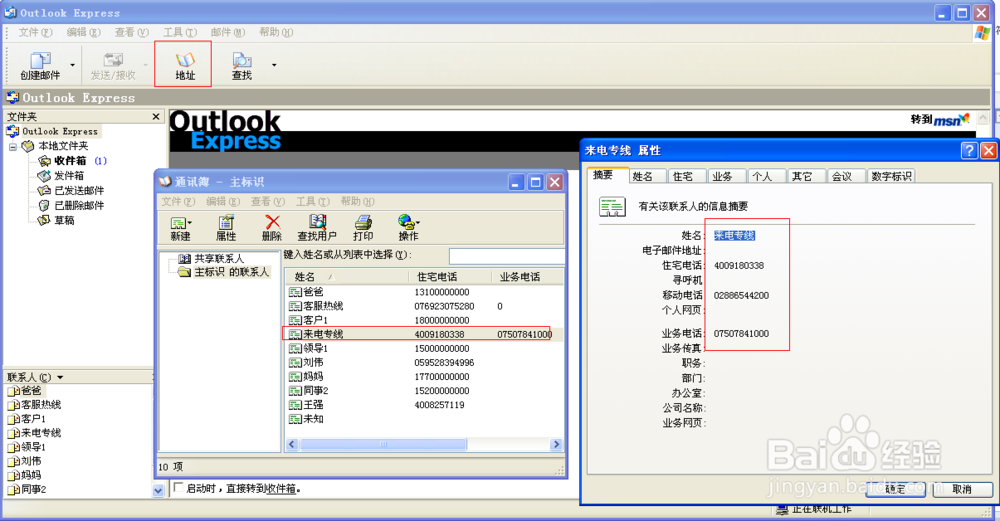The height and width of the screenshot is (521, 1000).
Task: Click the 创建邮件 toolbar icon
Action: 40,66
